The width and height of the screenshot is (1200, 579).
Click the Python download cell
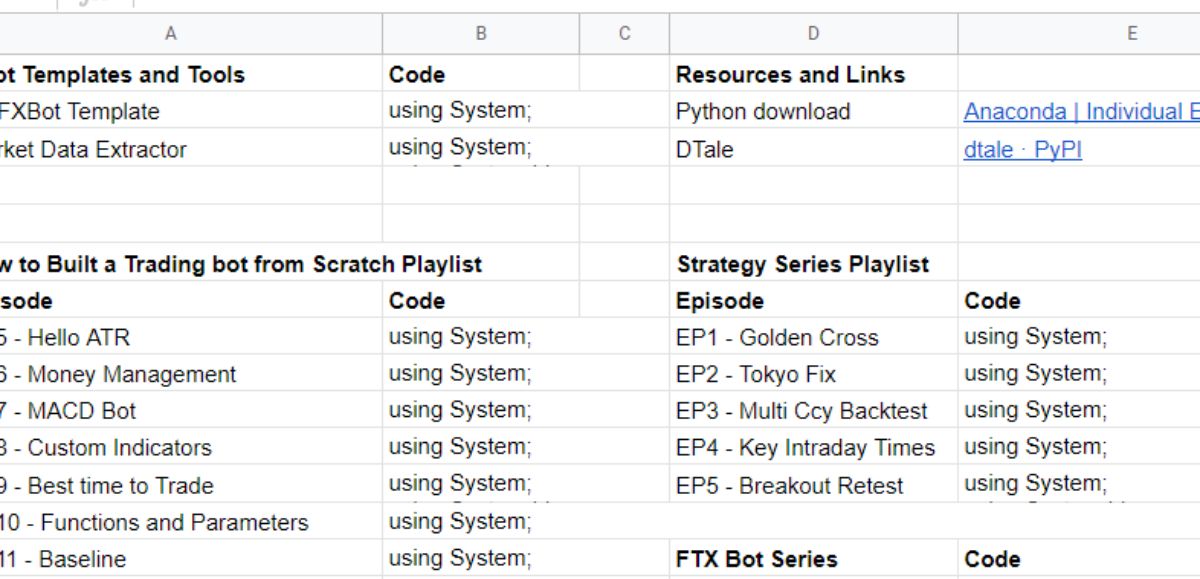pyautogui.click(x=763, y=111)
